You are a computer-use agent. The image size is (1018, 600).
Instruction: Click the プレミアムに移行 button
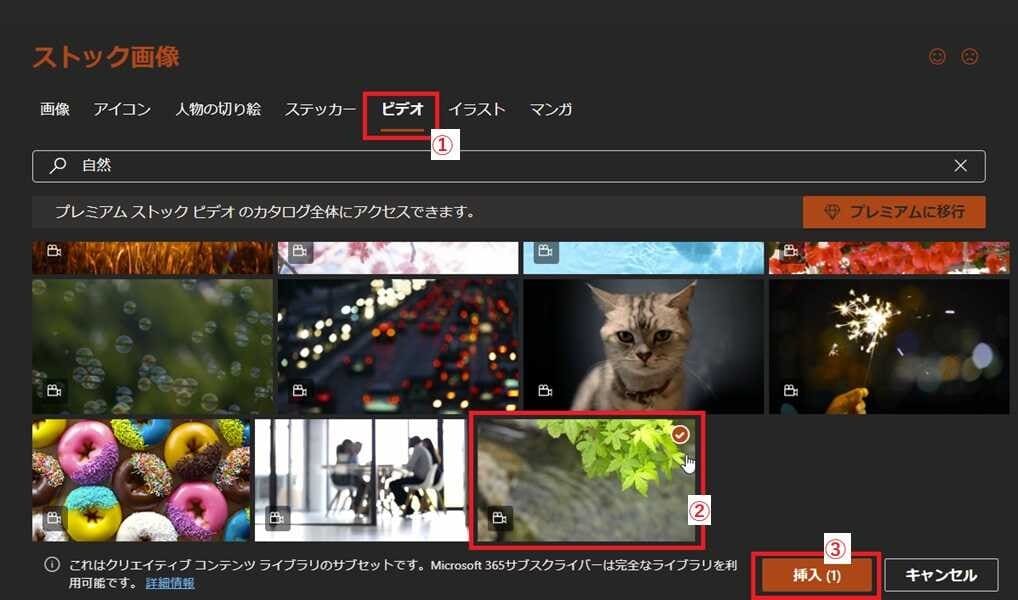tap(893, 212)
